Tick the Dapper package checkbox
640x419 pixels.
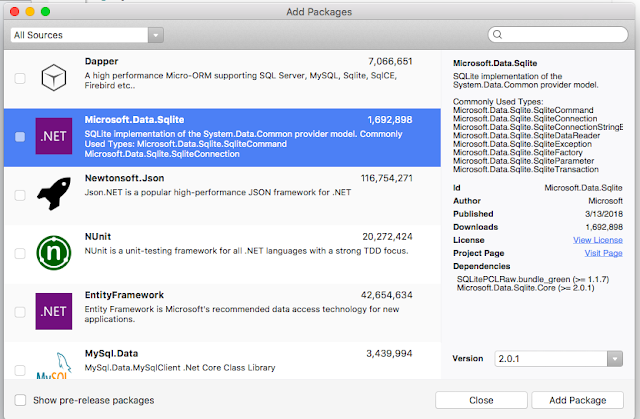pos(21,78)
